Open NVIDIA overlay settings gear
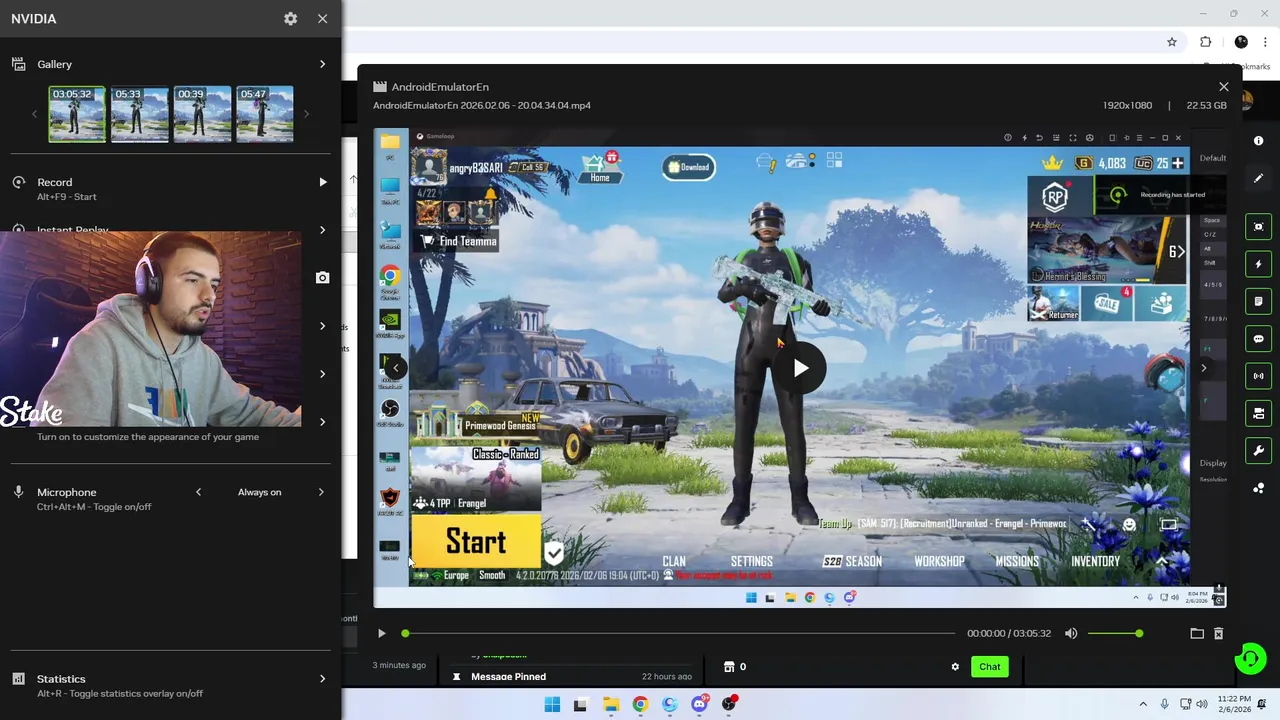Image resolution: width=1280 pixels, height=720 pixels. (x=290, y=18)
